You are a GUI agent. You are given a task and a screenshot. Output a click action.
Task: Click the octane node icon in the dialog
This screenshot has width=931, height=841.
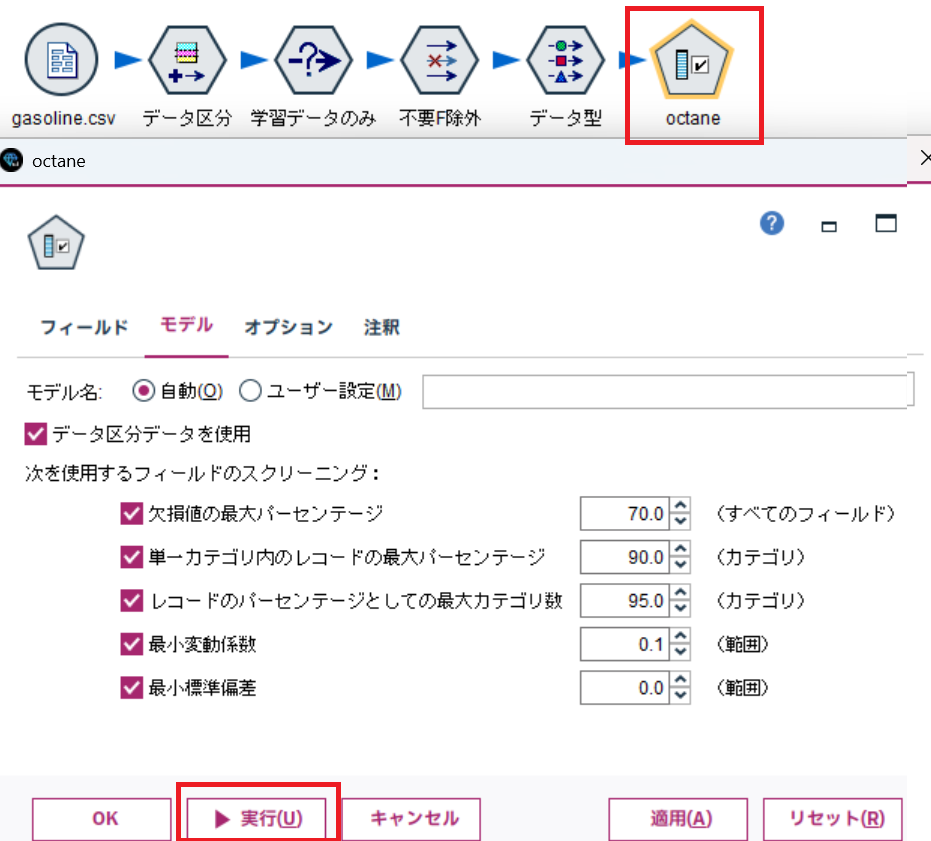click(56, 241)
